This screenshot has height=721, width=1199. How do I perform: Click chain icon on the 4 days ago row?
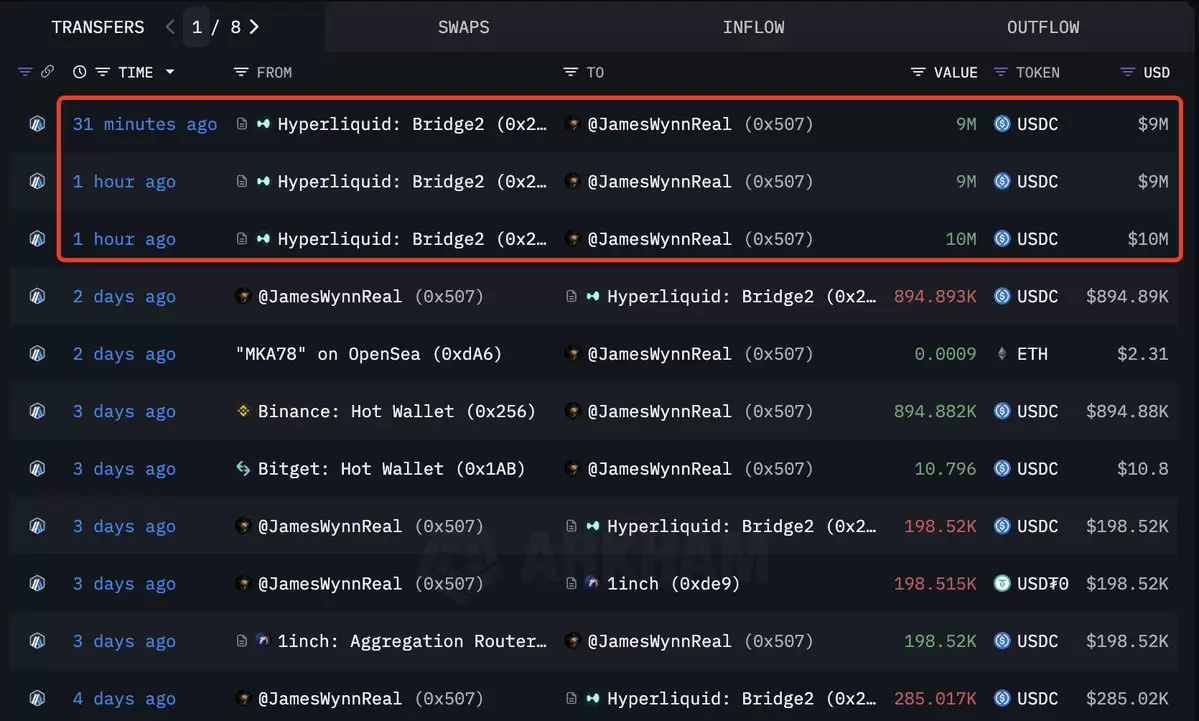pos(37,698)
